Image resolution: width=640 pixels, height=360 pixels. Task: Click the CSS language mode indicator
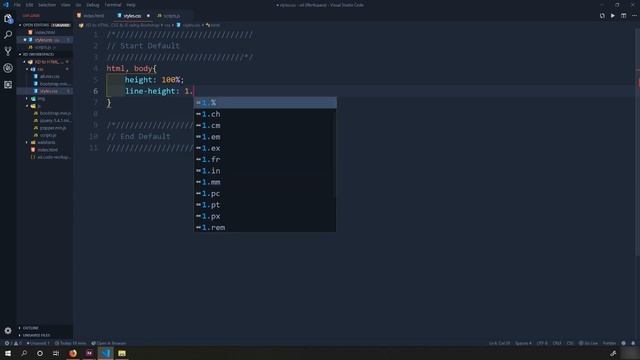pos(570,343)
